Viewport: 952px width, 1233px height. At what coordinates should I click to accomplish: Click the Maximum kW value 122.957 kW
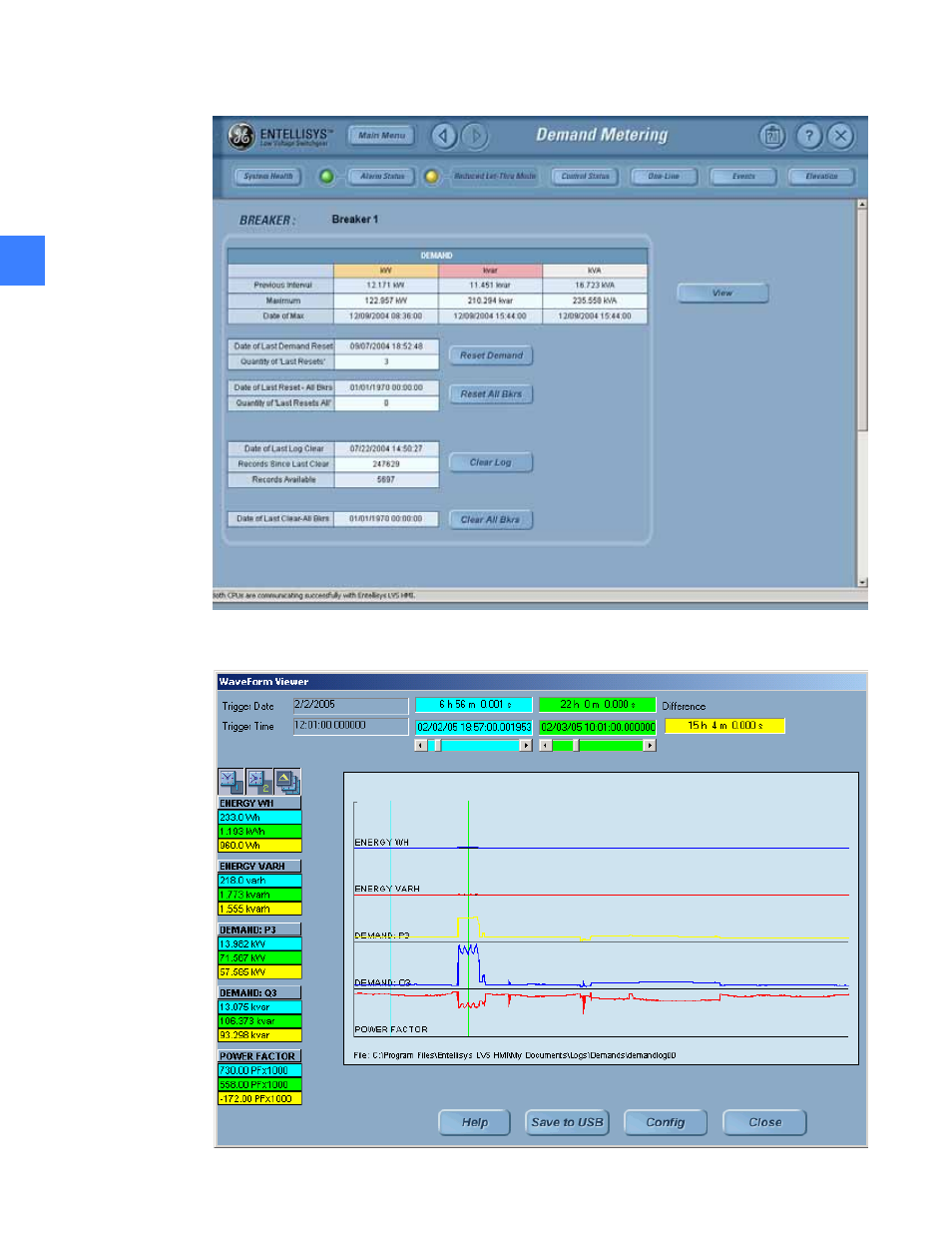[x=386, y=301]
